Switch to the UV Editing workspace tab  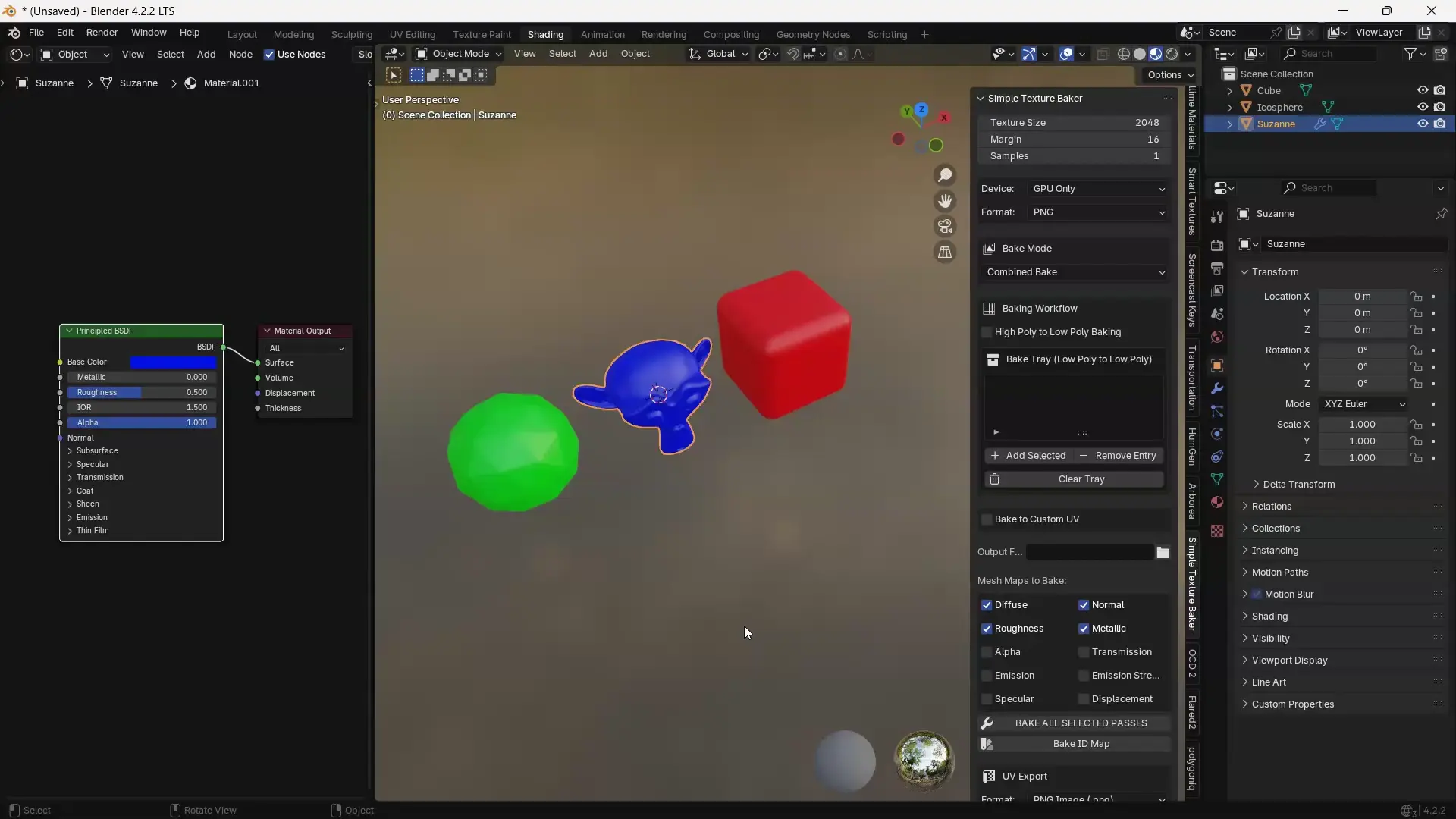(413, 34)
